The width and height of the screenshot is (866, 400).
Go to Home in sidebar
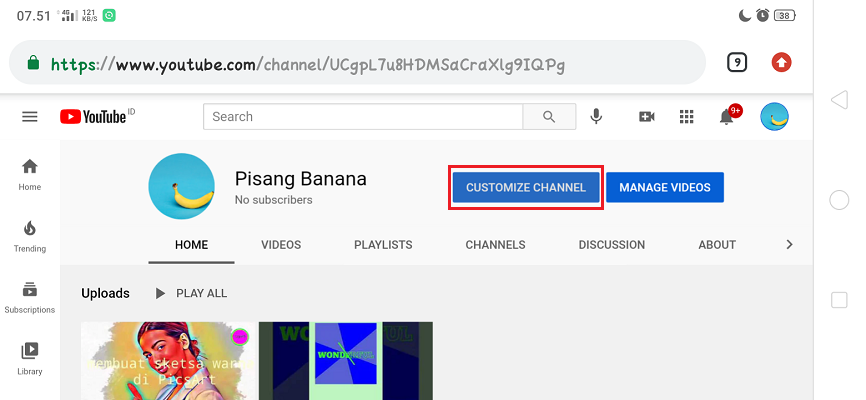point(30,175)
